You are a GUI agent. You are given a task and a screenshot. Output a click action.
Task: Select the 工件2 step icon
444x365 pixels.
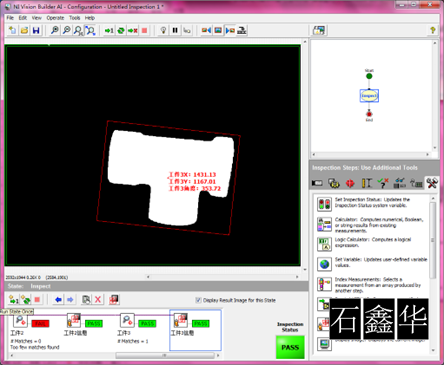[20, 321]
